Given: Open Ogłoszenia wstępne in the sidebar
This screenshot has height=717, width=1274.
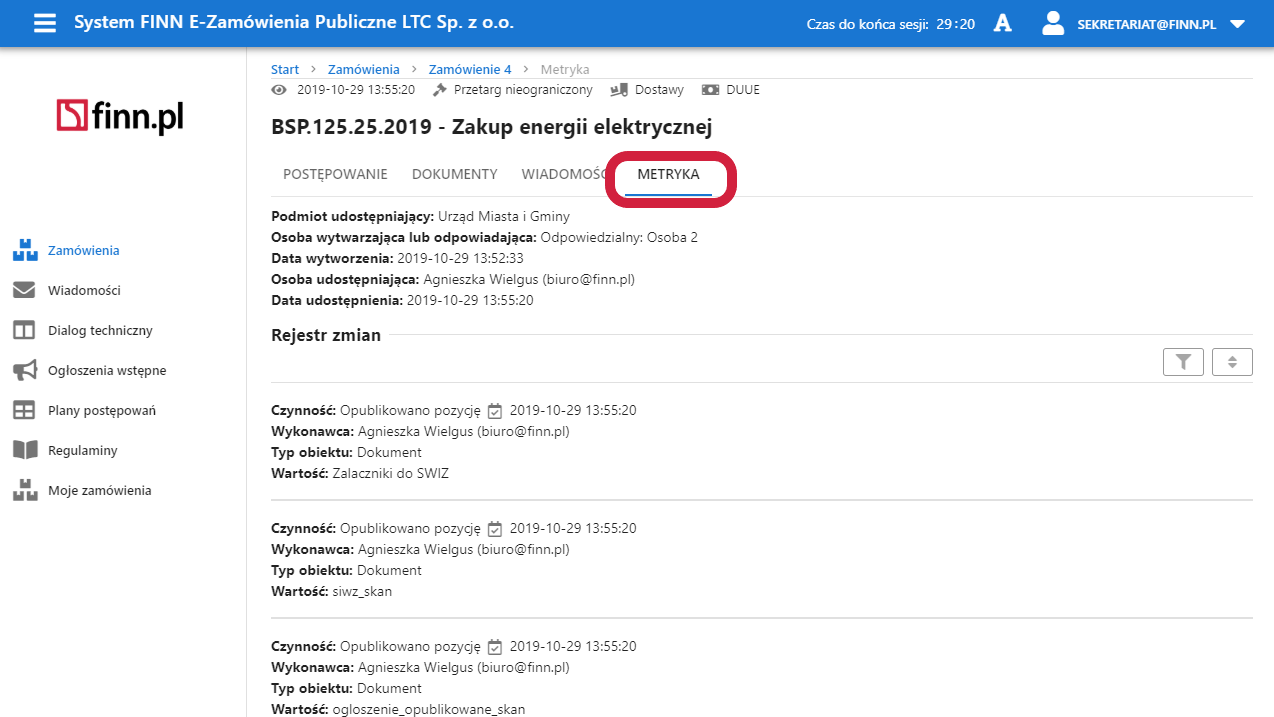Looking at the screenshot, I should point(107,371).
